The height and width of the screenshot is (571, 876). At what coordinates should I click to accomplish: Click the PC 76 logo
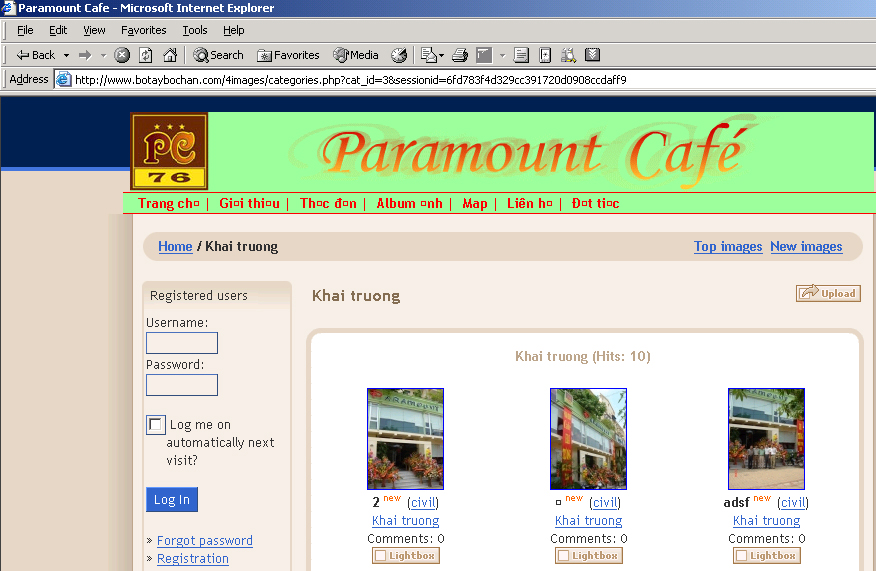[169, 151]
